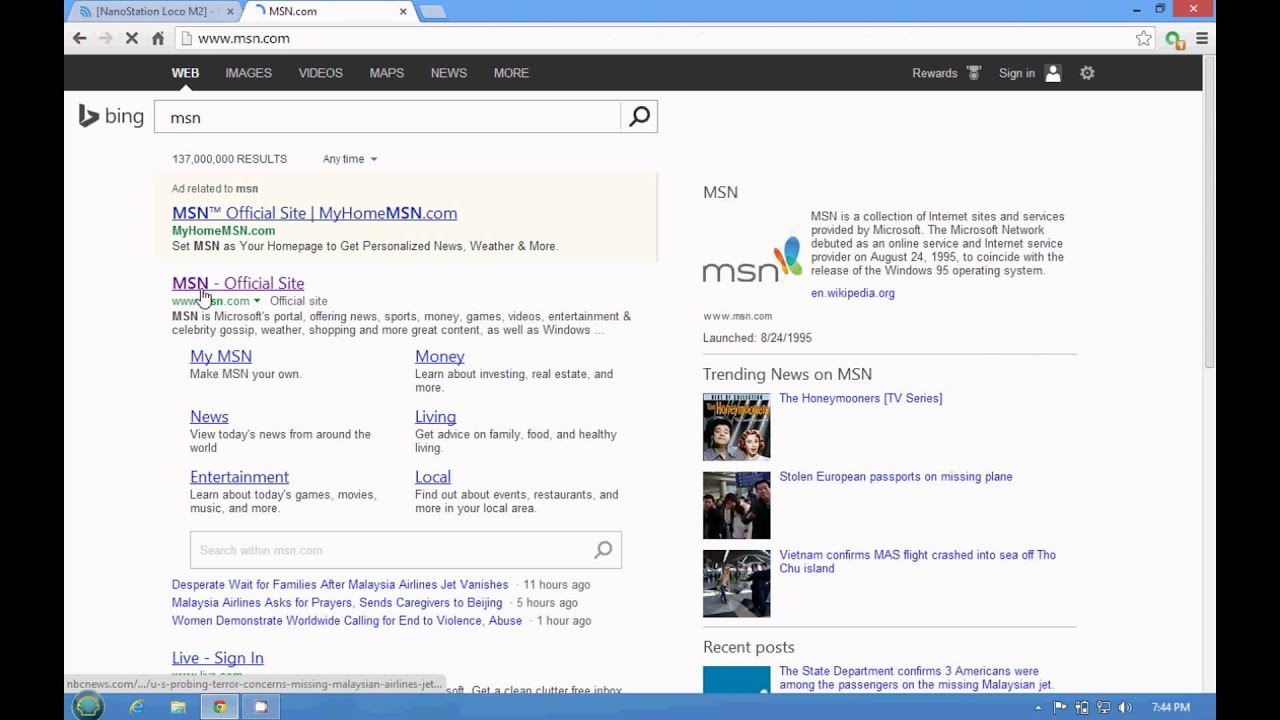Screen dimensions: 1280x720
Task: Open the MAPS section
Action: tap(386, 73)
